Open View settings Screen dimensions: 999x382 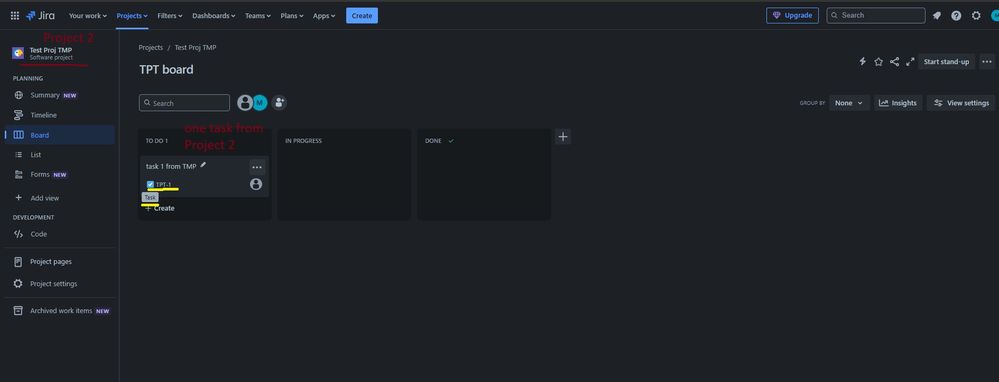click(x=961, y=103)
